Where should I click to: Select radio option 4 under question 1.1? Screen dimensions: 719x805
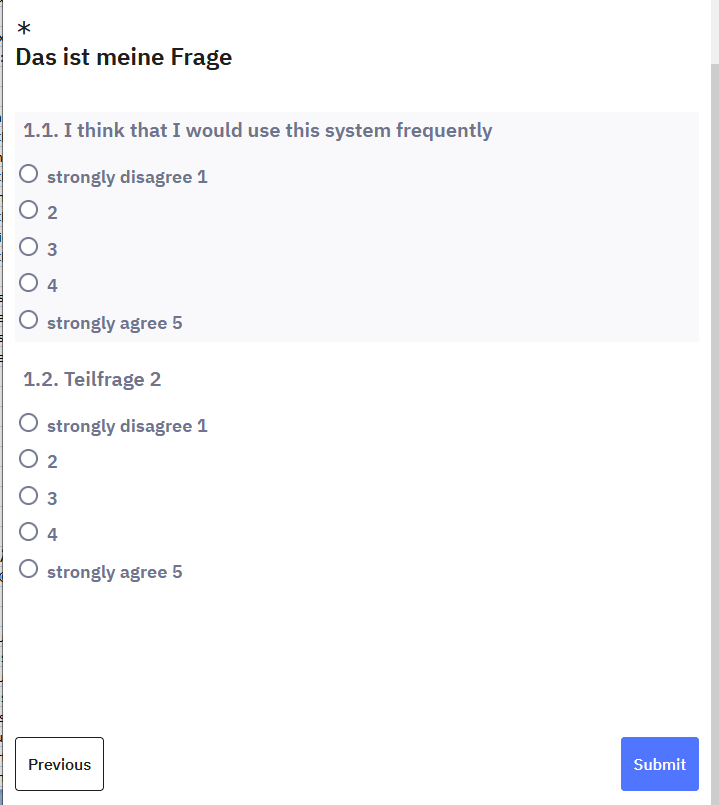pyautogui.click(x=29, y=283)
